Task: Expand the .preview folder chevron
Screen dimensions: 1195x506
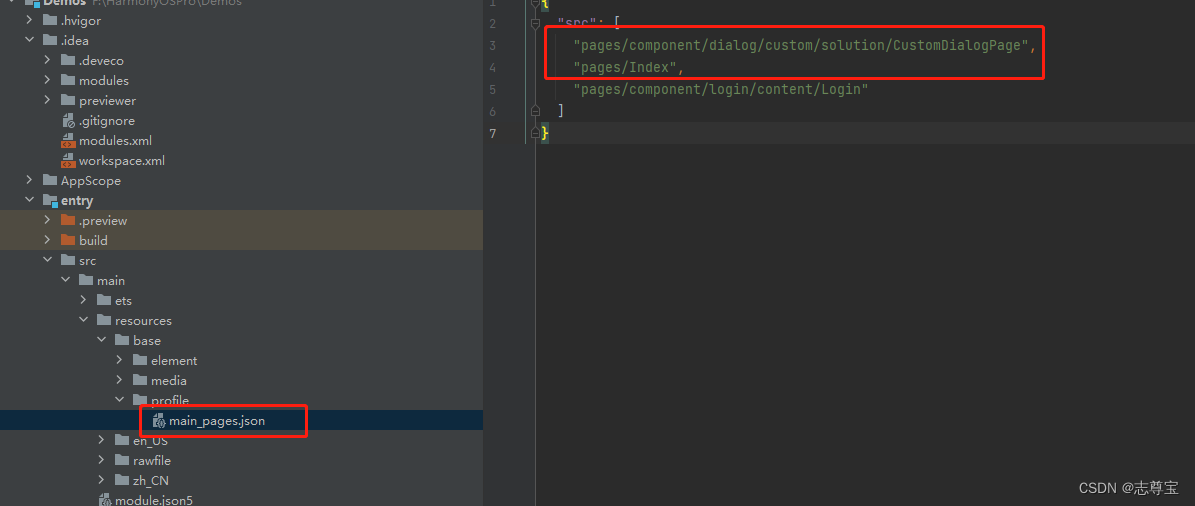Action: pyautogui.click(x=47, y=220)
